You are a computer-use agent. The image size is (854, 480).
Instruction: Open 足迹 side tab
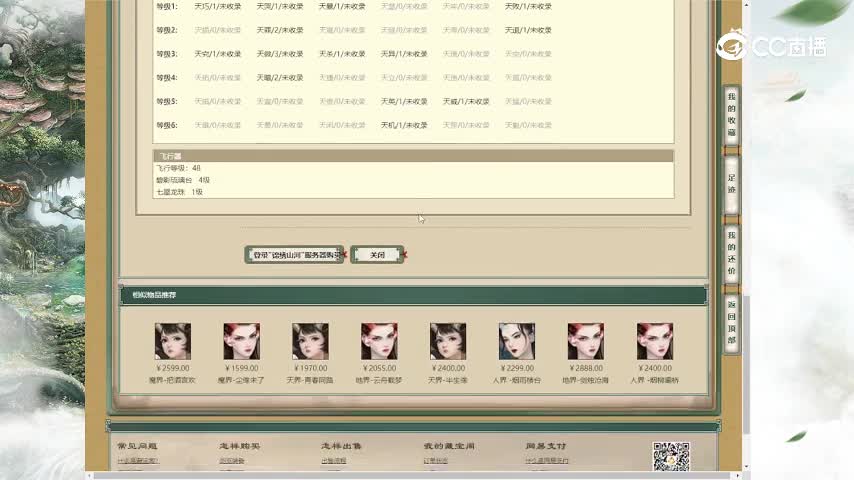[x=731, y=184]
